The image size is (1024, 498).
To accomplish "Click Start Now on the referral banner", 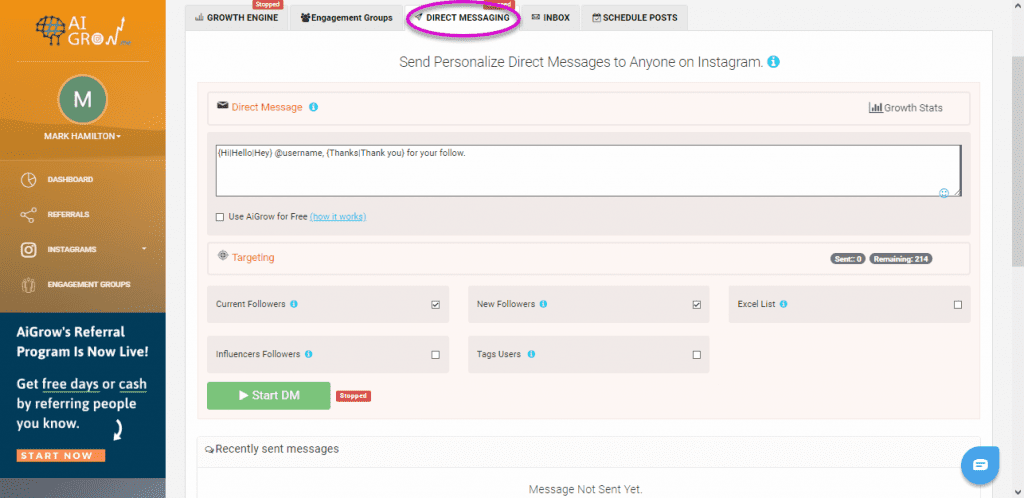I will pyautogui.click(x=61, y=456).
